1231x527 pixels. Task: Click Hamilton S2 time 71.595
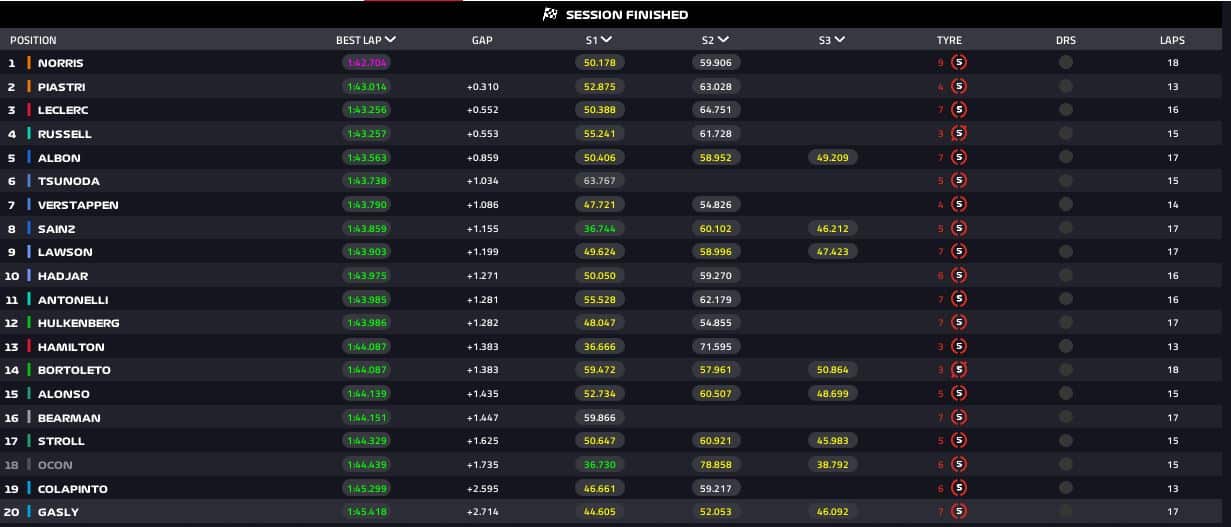pyautogui.click(x=716, y=347)
